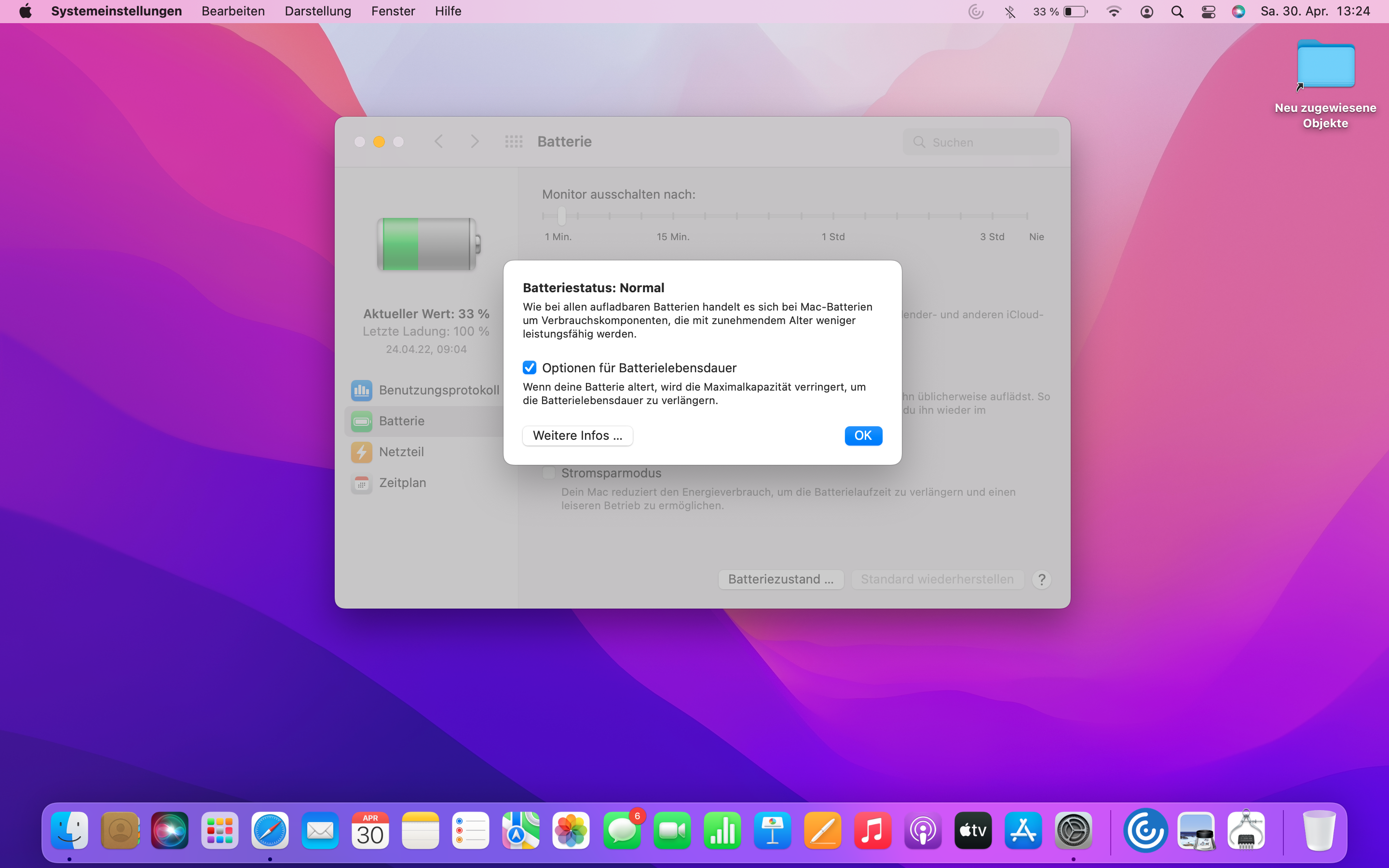Open the Wi-Fi status menu

tap(1114, 12)
